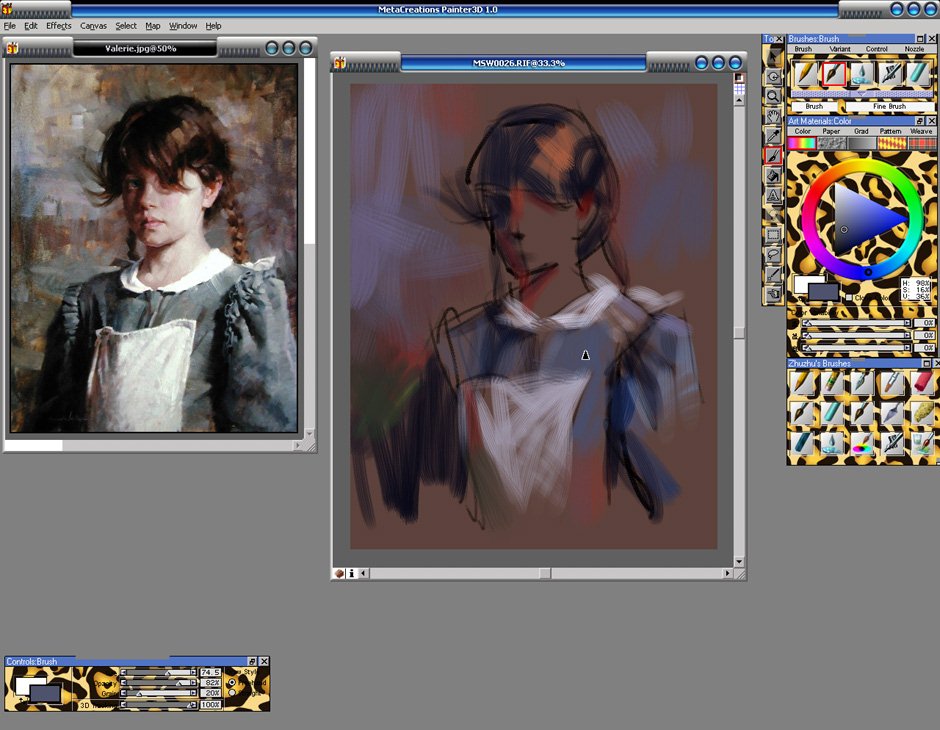Select the Grabber hand tool
The height and width of the screenshot is (730, 940).
pos(773,116)
